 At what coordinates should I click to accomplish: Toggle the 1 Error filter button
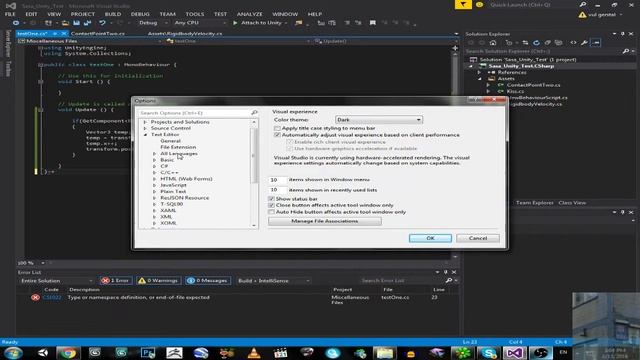(116, 280)
